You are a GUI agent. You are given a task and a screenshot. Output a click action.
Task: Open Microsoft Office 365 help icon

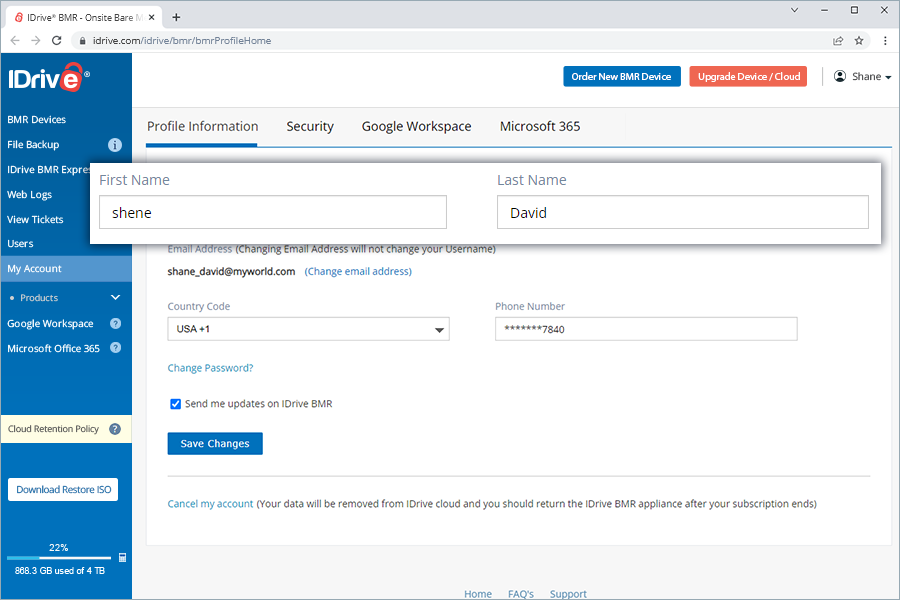tap(115, 348)
